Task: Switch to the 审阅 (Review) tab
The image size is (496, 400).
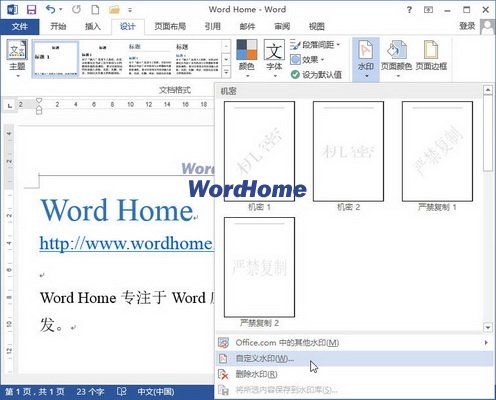Action: [282, 26]
